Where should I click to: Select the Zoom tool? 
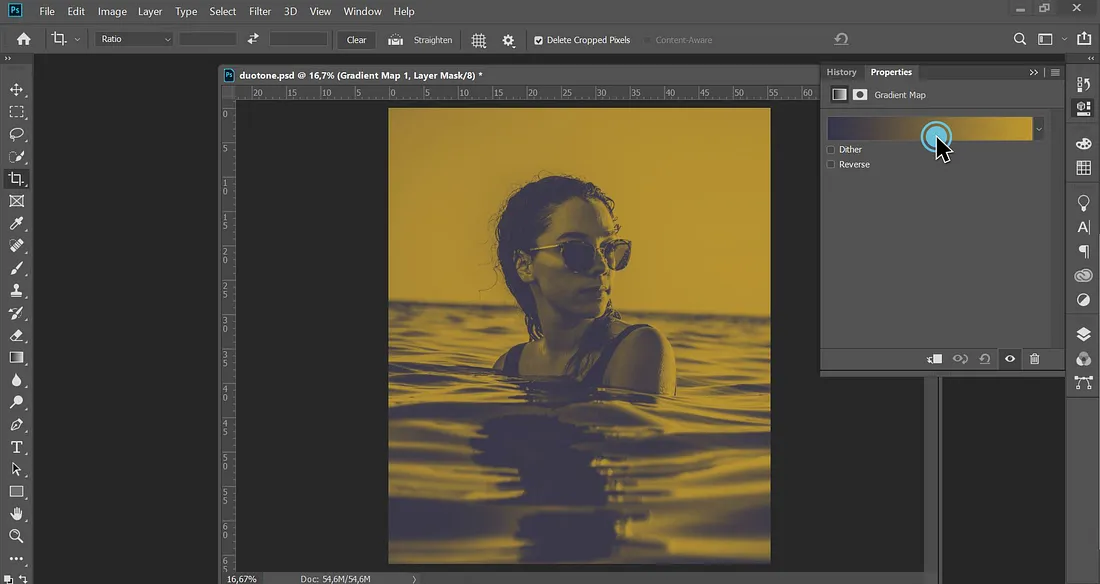(x=16, y=536)
